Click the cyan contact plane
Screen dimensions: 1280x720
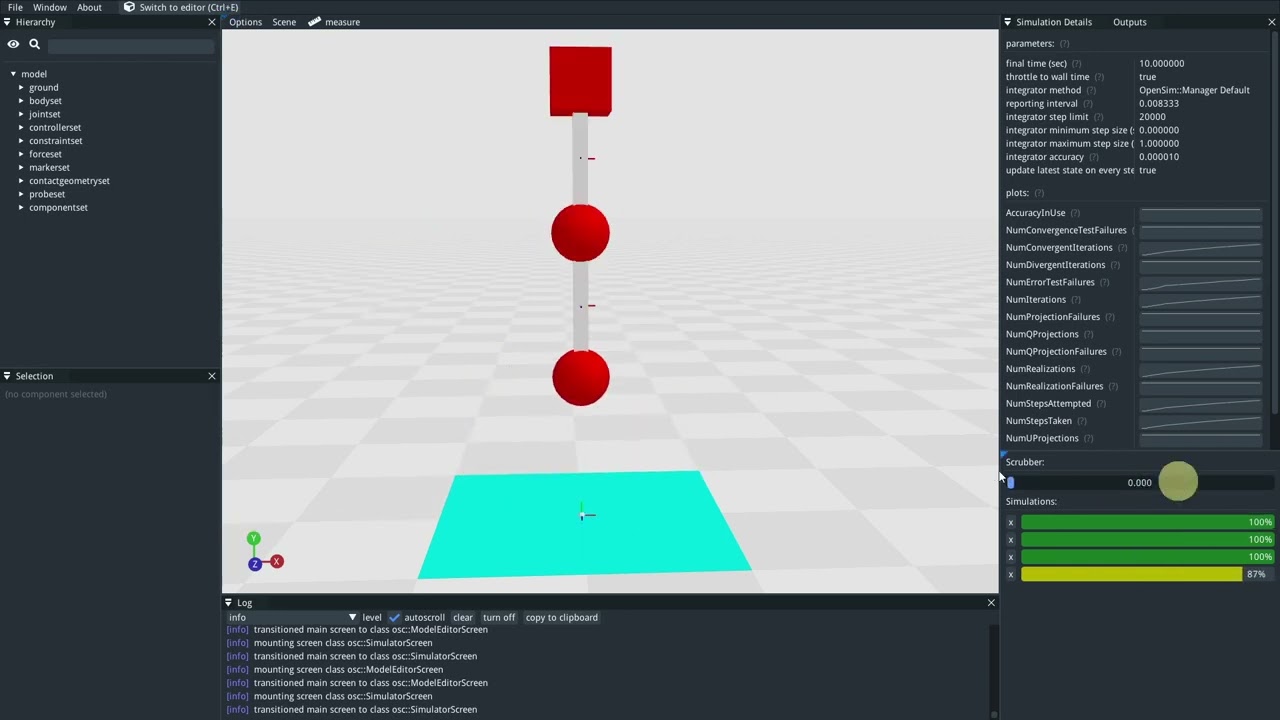click(x=584, y=525)
